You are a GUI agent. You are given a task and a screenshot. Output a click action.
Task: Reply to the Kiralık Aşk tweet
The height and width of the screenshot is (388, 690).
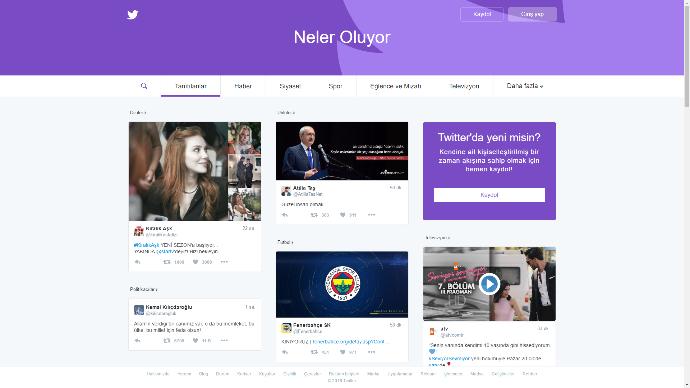pyautogui.click(x=138, y=262)
